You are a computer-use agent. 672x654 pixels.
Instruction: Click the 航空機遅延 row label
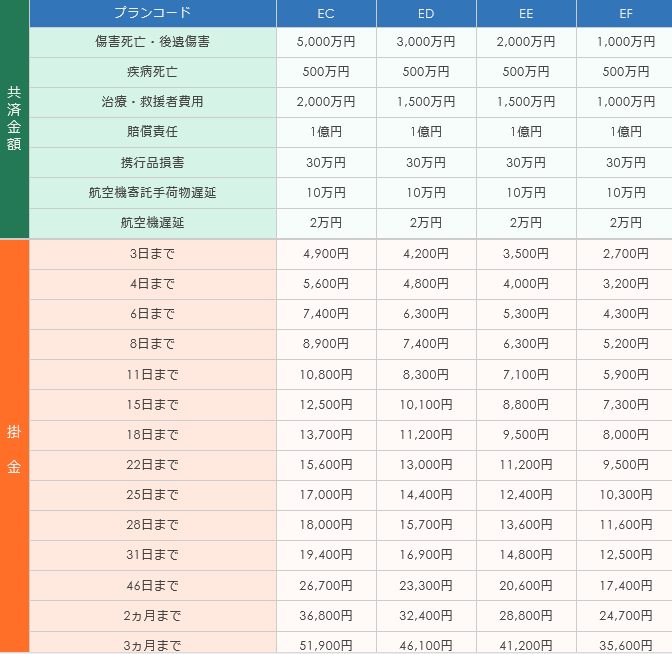click(152, 222)
